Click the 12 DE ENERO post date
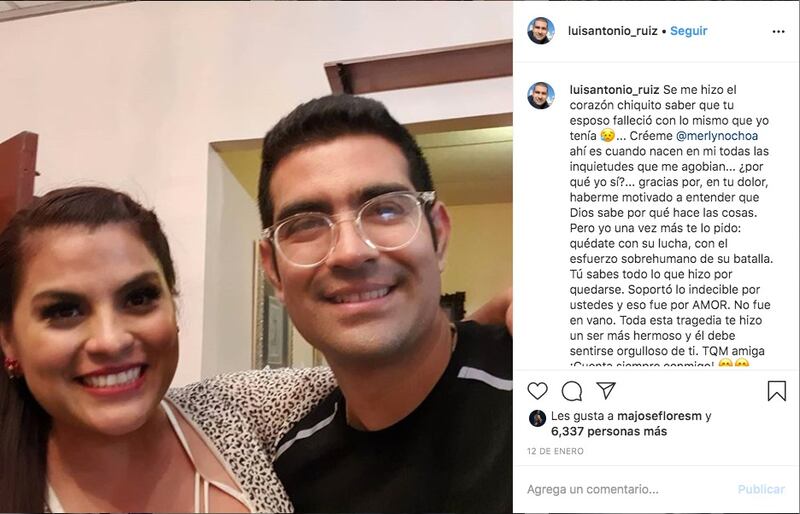 555,451
